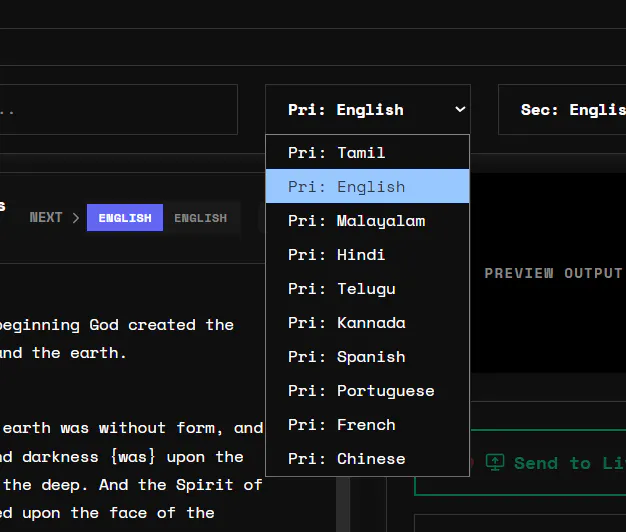
Task: Select the highlighted Pri: English option
Action: [367, 186]
